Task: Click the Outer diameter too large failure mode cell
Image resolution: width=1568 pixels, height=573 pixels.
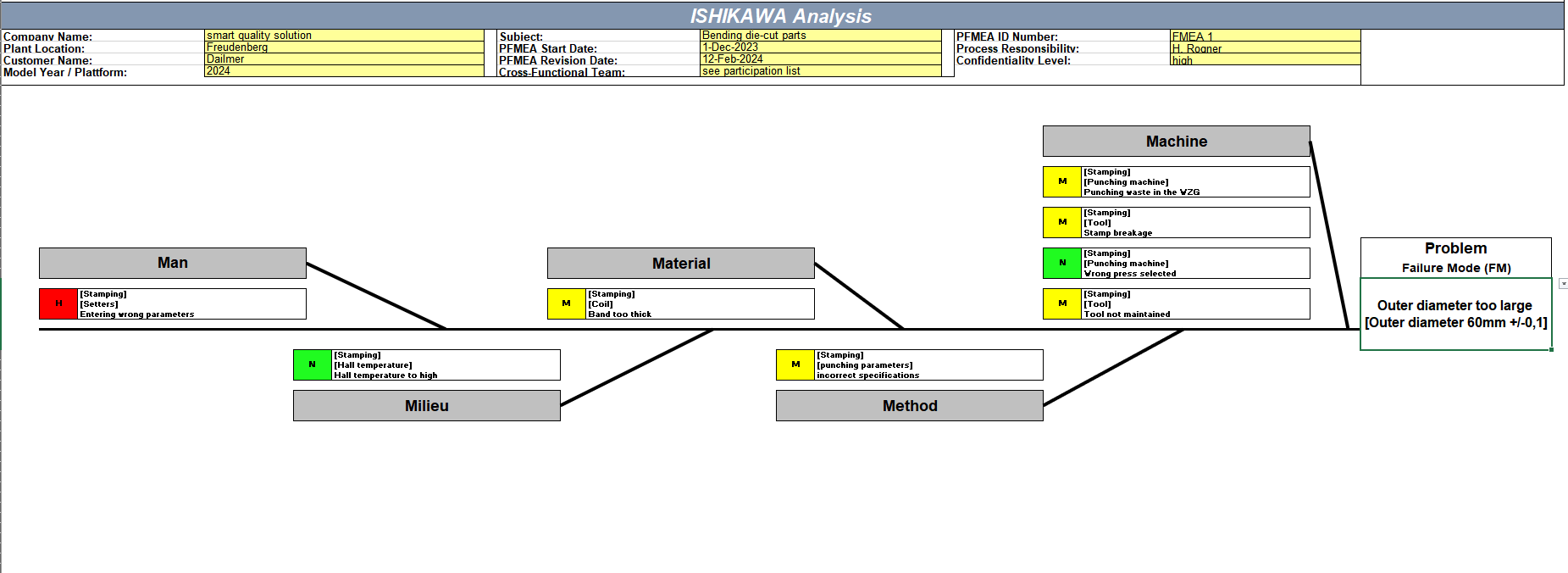Action: 1455,314
